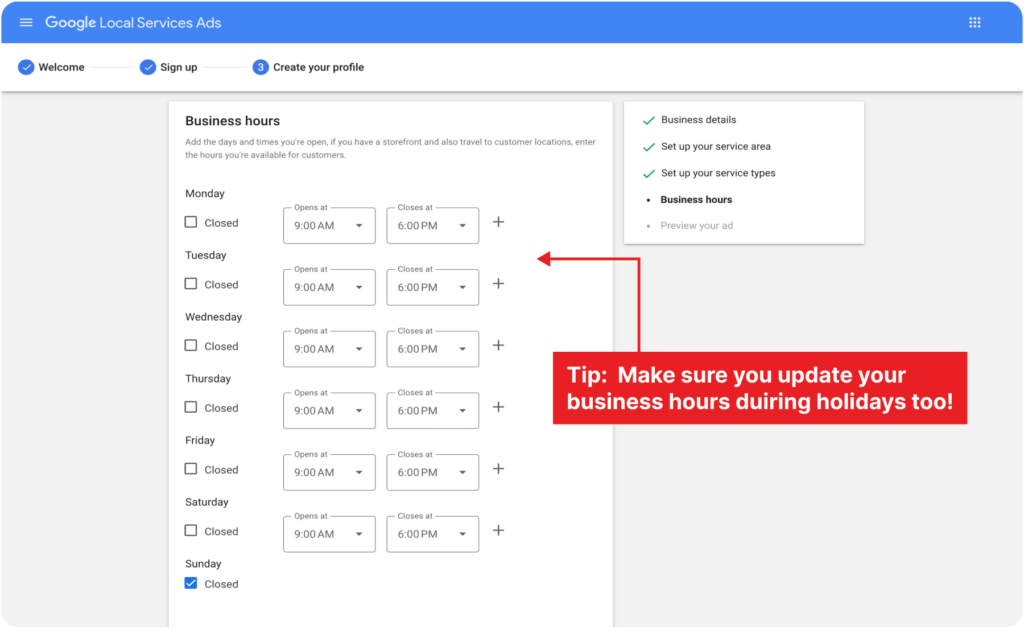Mark Tuesday as closed

point(191,284)
